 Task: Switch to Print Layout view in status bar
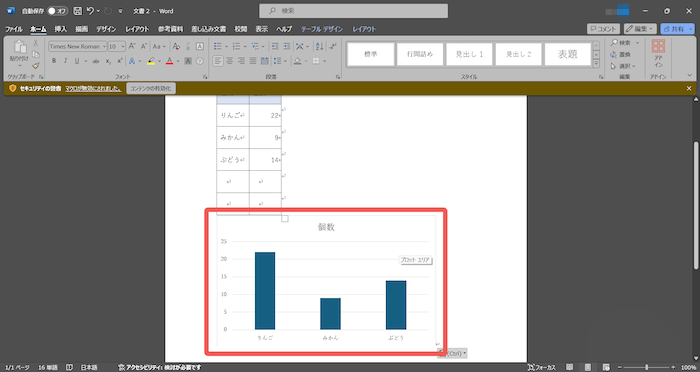588,367
